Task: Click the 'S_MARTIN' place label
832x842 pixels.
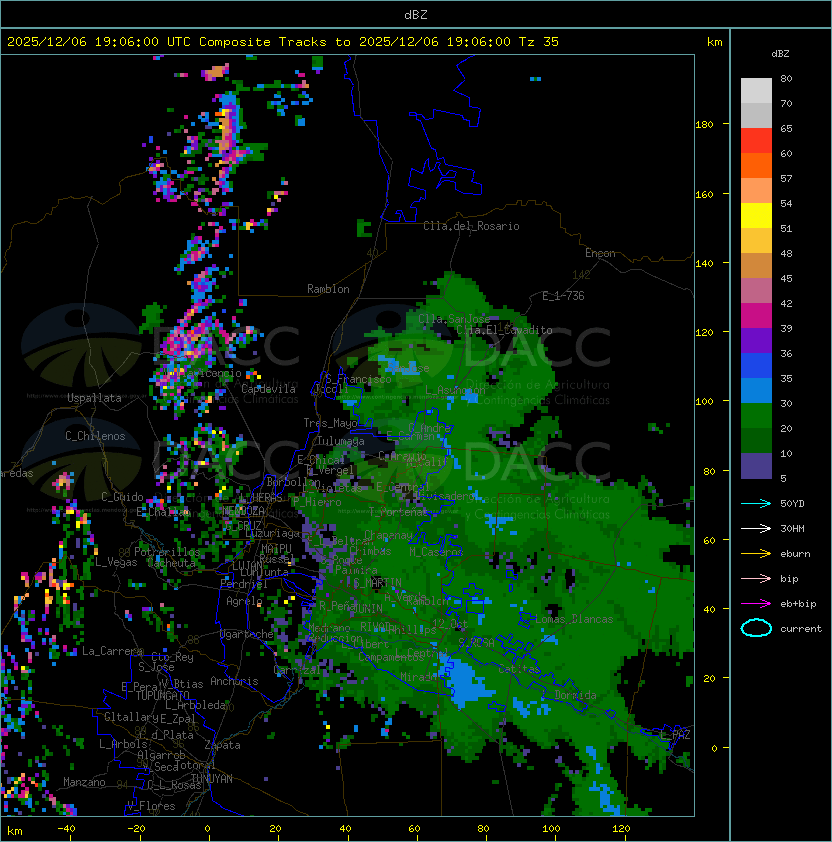Action: (x=378, y=583)
